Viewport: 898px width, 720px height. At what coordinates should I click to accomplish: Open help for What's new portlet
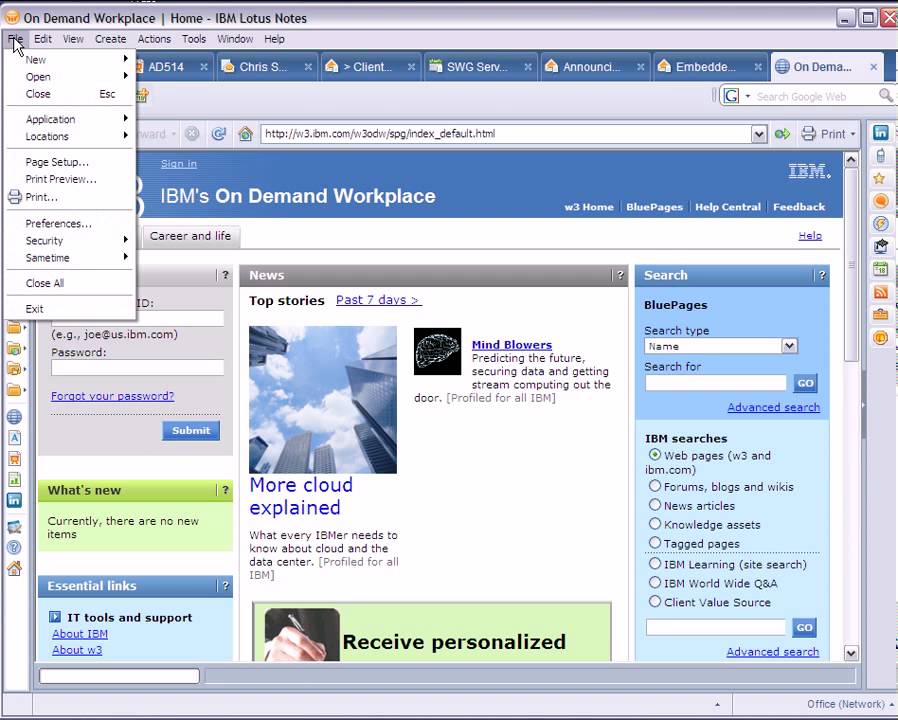coord(225,490)
